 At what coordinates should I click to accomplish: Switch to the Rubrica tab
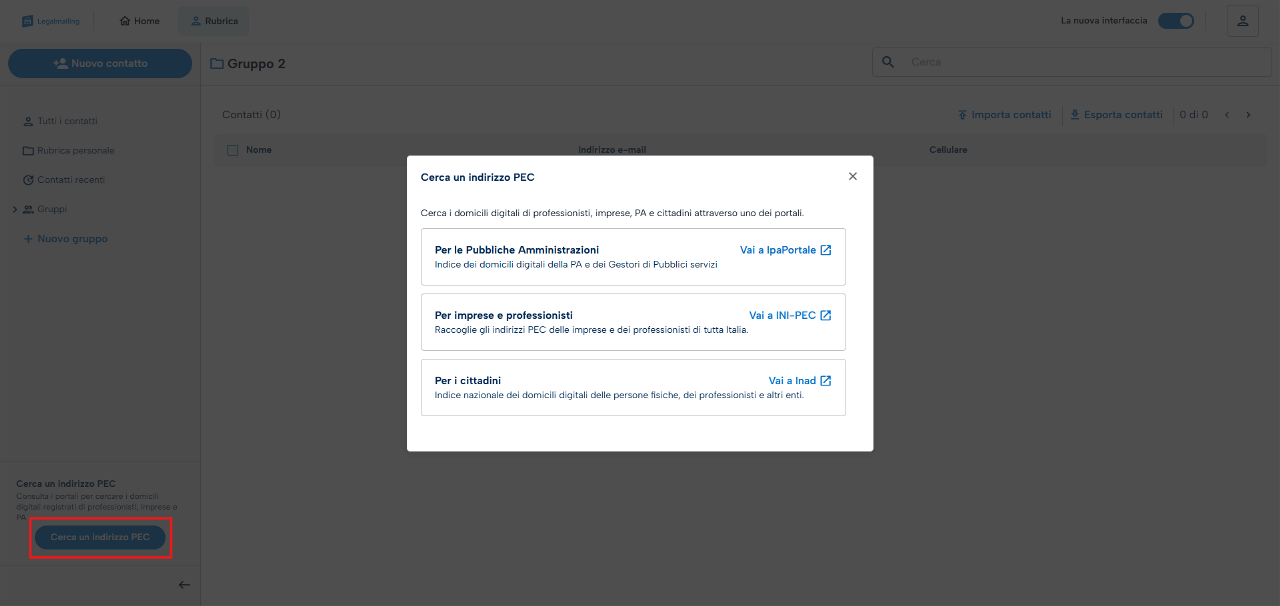pos(214,21)
